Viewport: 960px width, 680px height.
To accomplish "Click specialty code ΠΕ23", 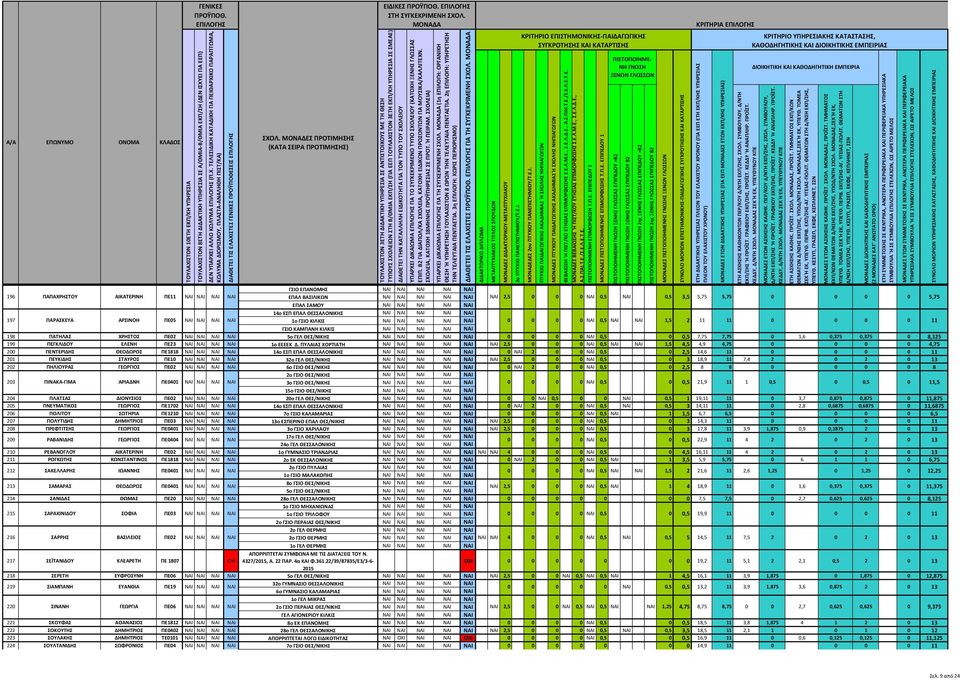I will pyautogui.click(x=170, y=345).
